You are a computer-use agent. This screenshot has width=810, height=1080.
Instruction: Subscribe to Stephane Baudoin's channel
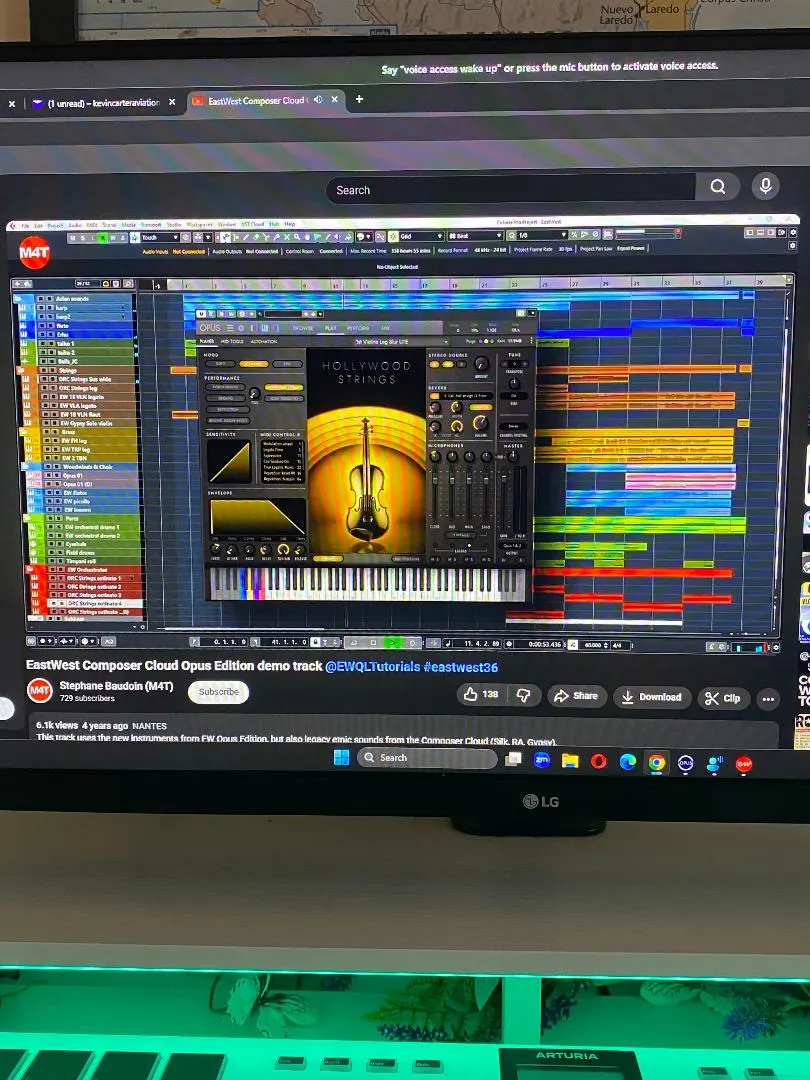(218, 692)
